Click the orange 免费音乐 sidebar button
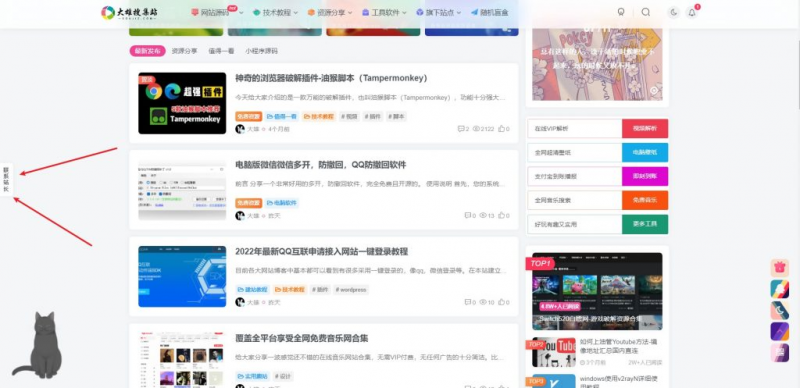 (645, 200)
